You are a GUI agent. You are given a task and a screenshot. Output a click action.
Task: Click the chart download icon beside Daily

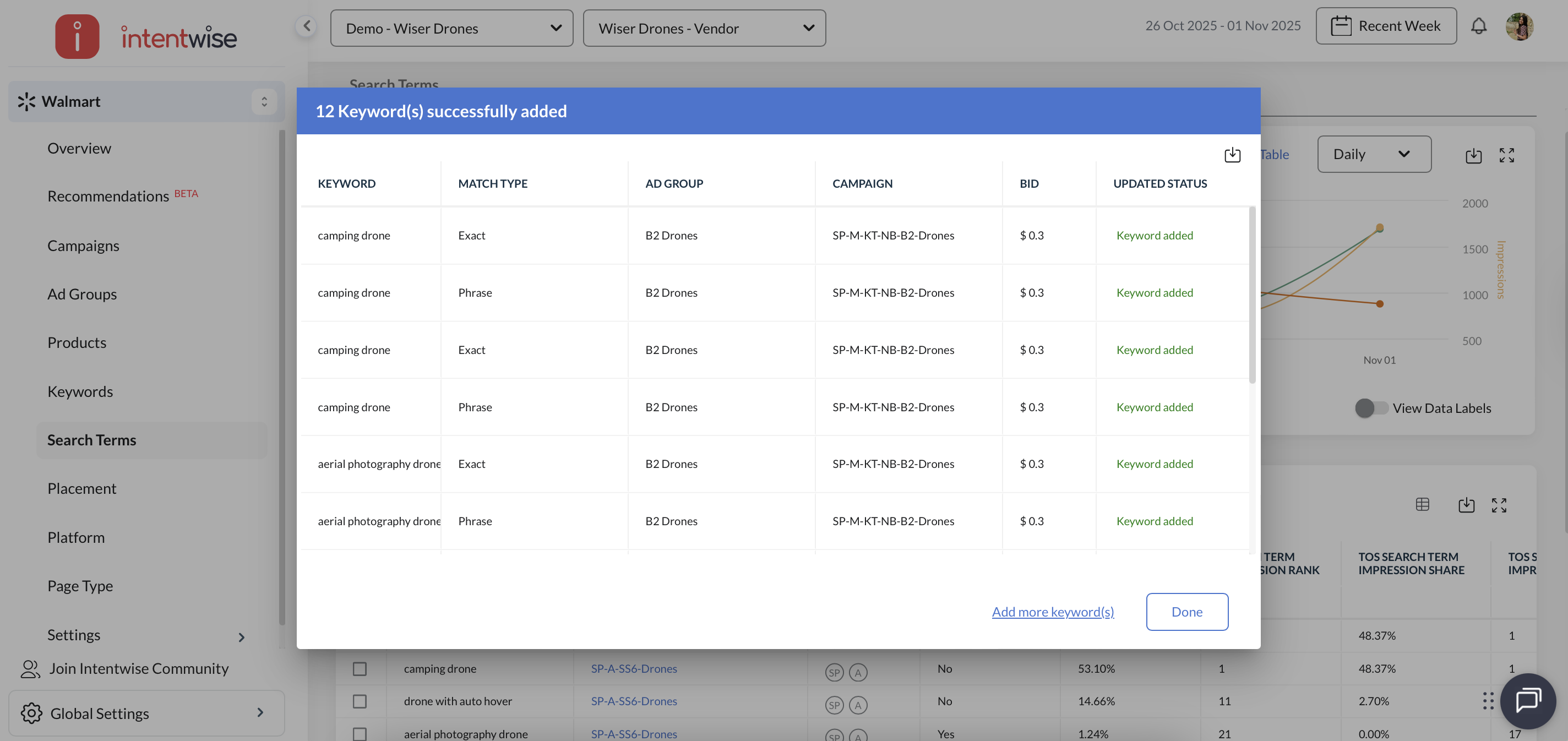pos(1473,155)
